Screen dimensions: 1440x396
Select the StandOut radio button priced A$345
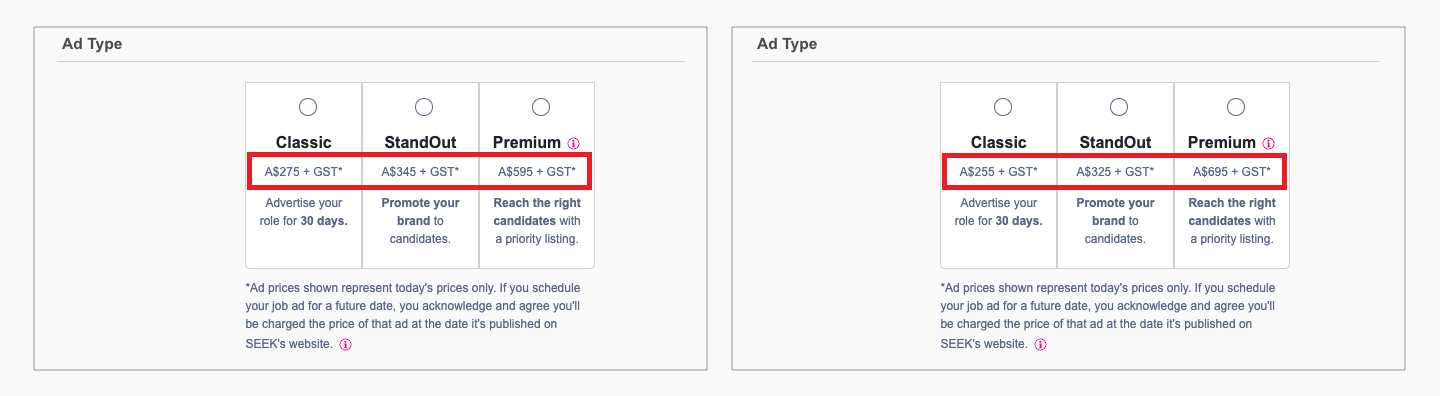coord(424,106)
